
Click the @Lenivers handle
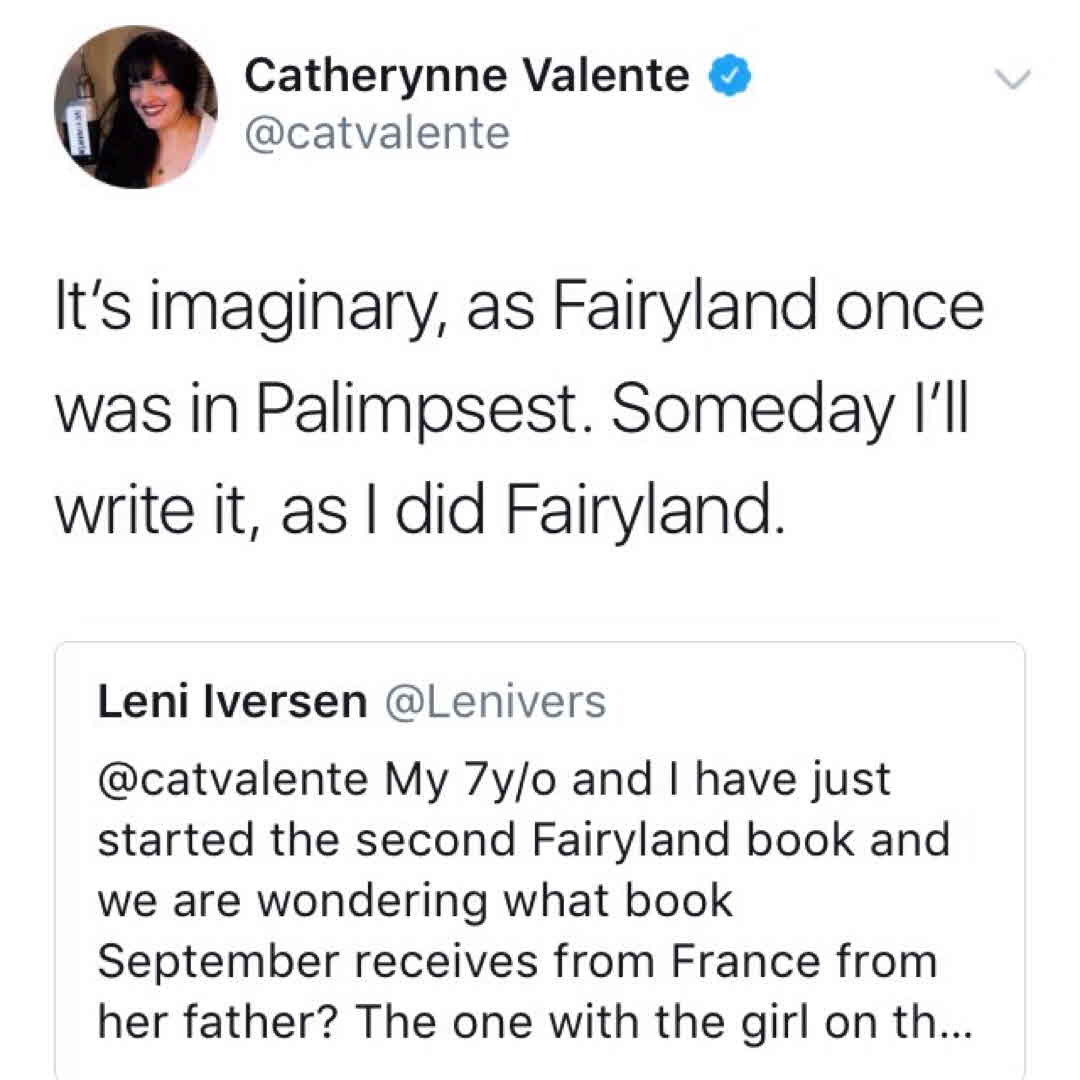tap(494, 703)
